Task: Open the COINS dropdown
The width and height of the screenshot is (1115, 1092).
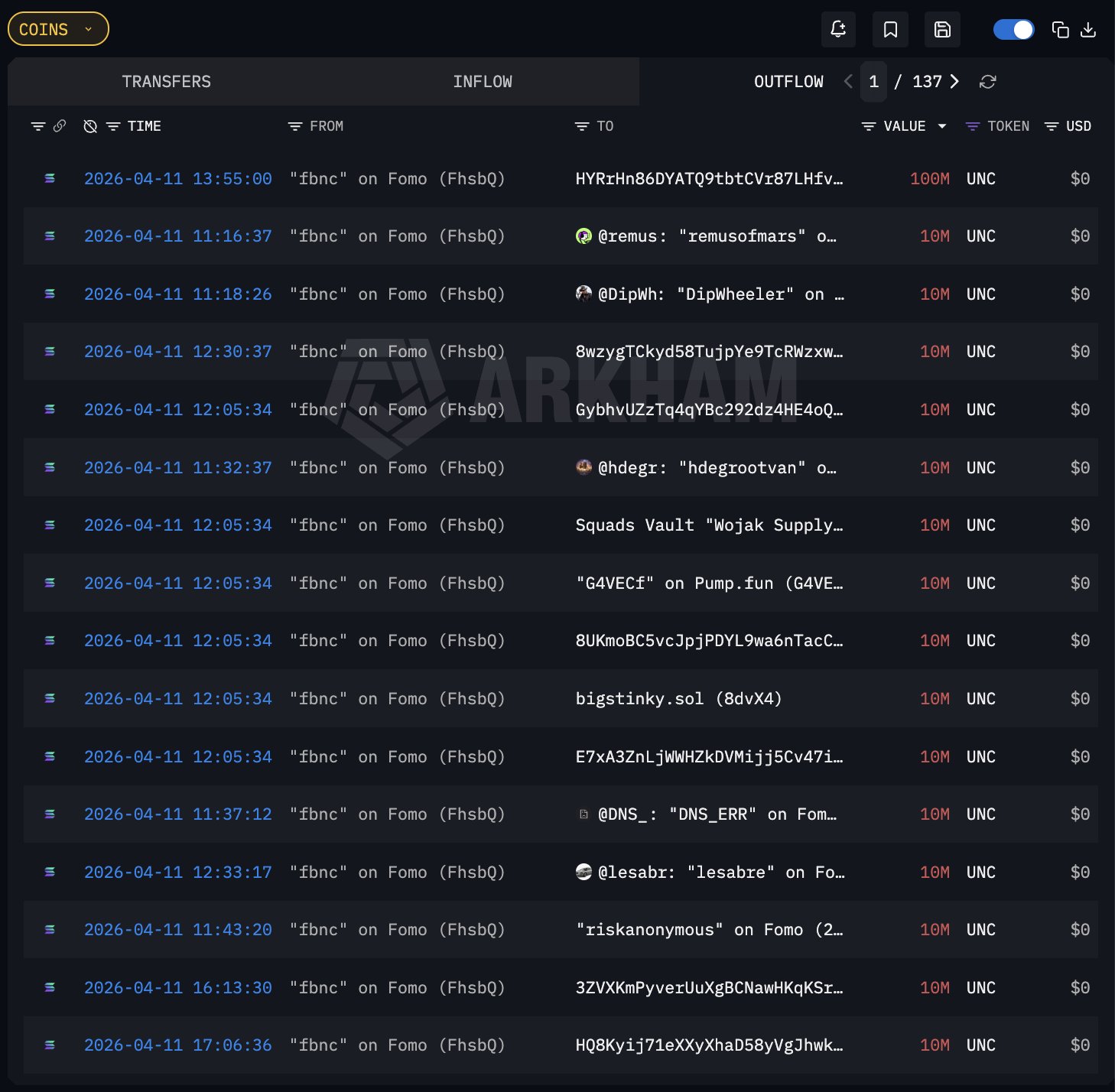Action: tap(58, 29)
